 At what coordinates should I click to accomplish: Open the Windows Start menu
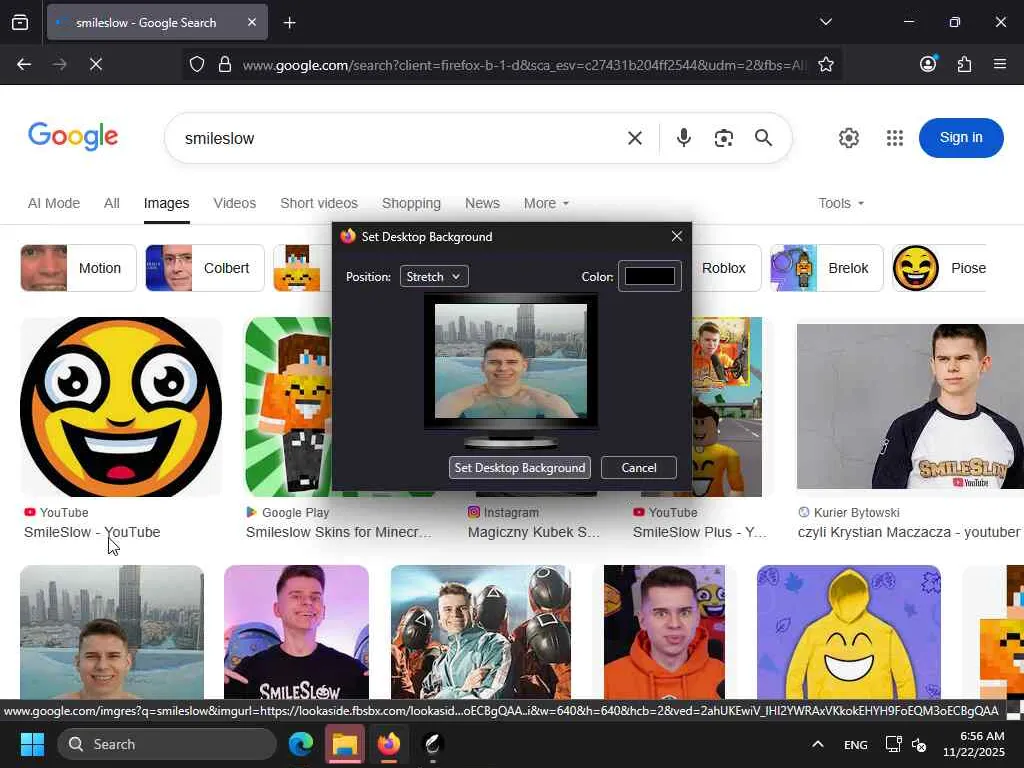(32, 744)
